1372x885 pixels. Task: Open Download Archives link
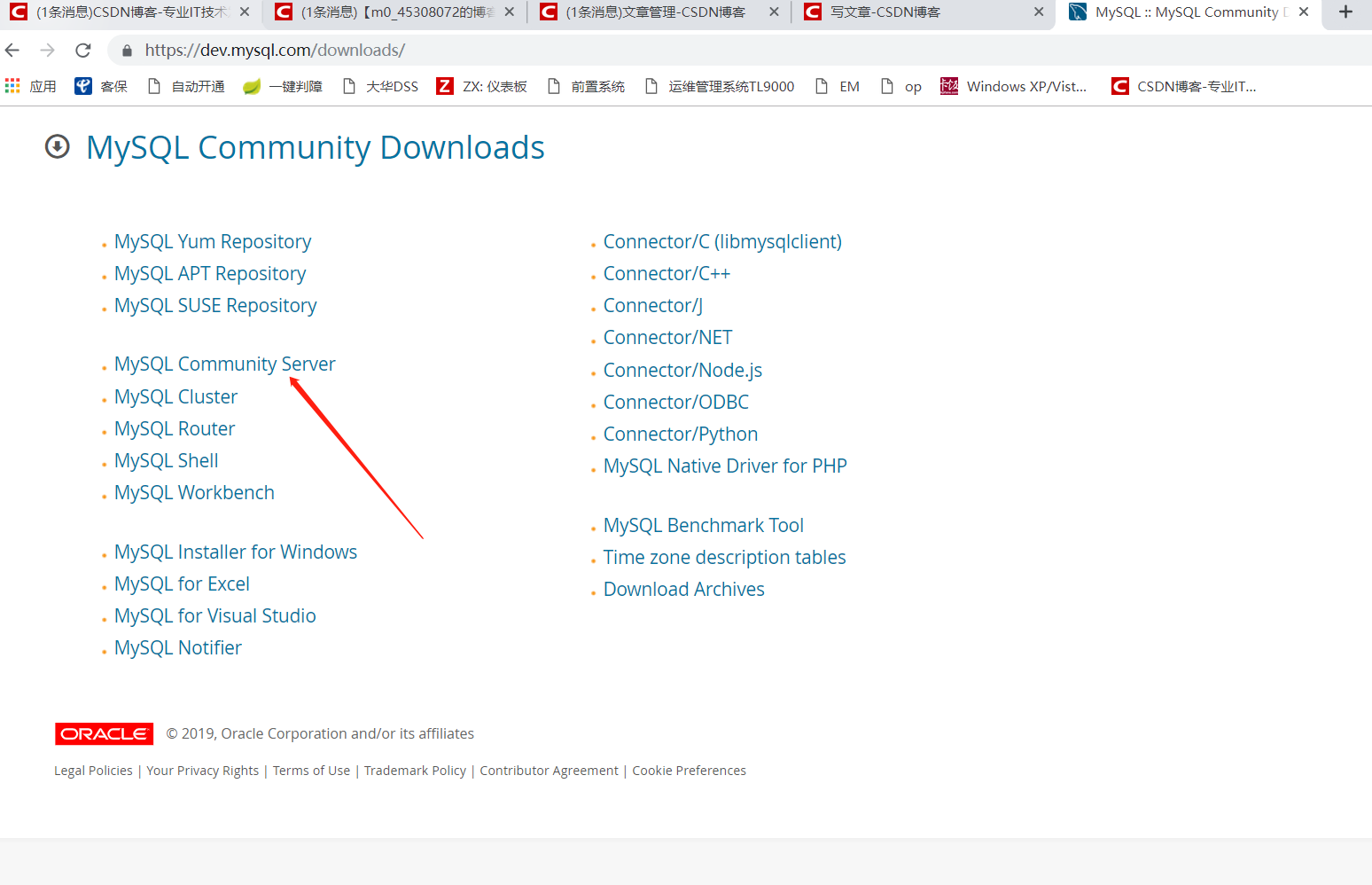point(684,590)
